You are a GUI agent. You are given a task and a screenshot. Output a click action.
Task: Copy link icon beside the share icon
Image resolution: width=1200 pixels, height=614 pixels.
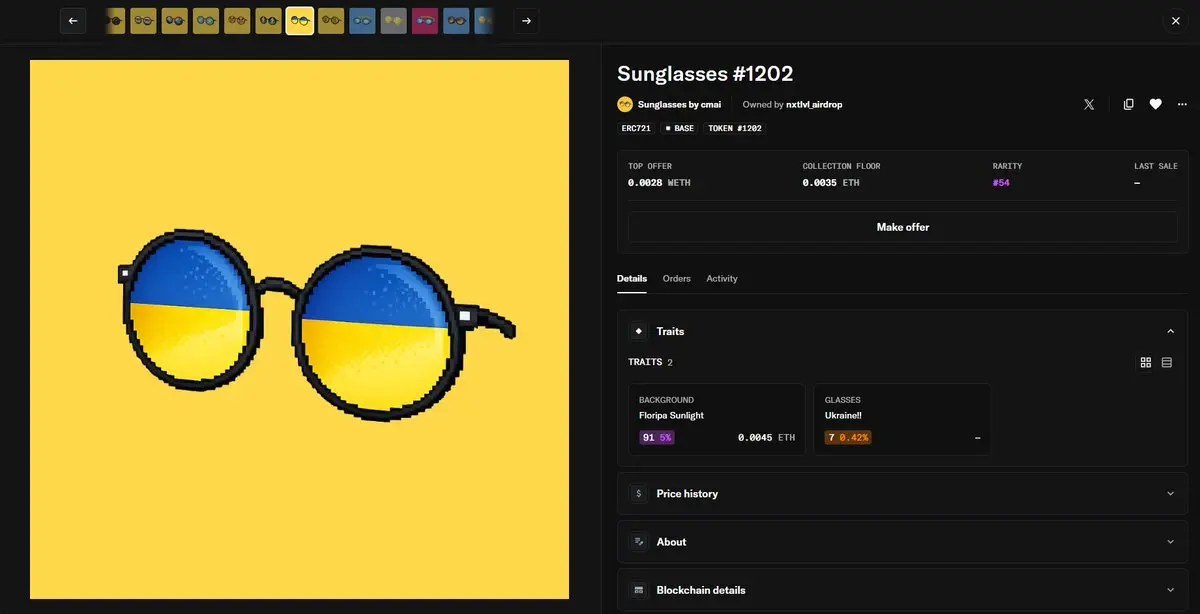click(x=1128, y=104)
